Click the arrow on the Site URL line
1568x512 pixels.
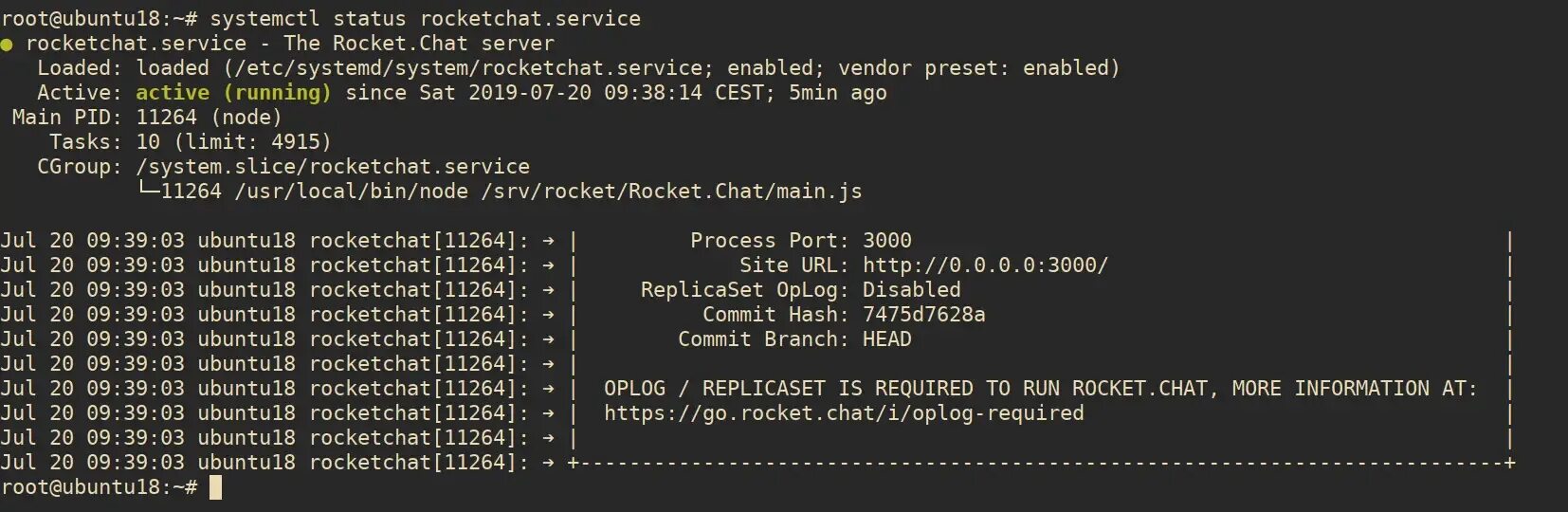548,265
